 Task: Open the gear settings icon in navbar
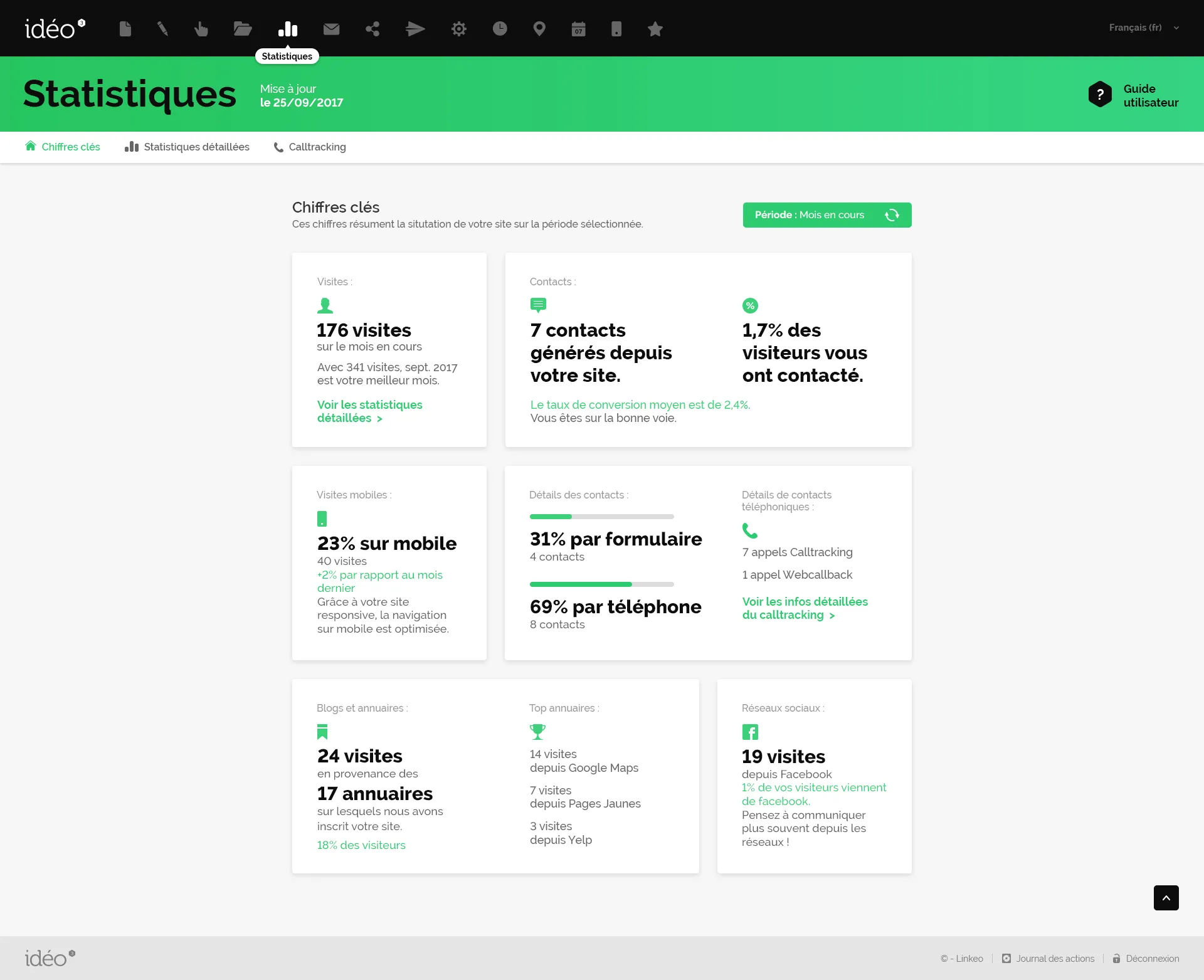point(459,29)
